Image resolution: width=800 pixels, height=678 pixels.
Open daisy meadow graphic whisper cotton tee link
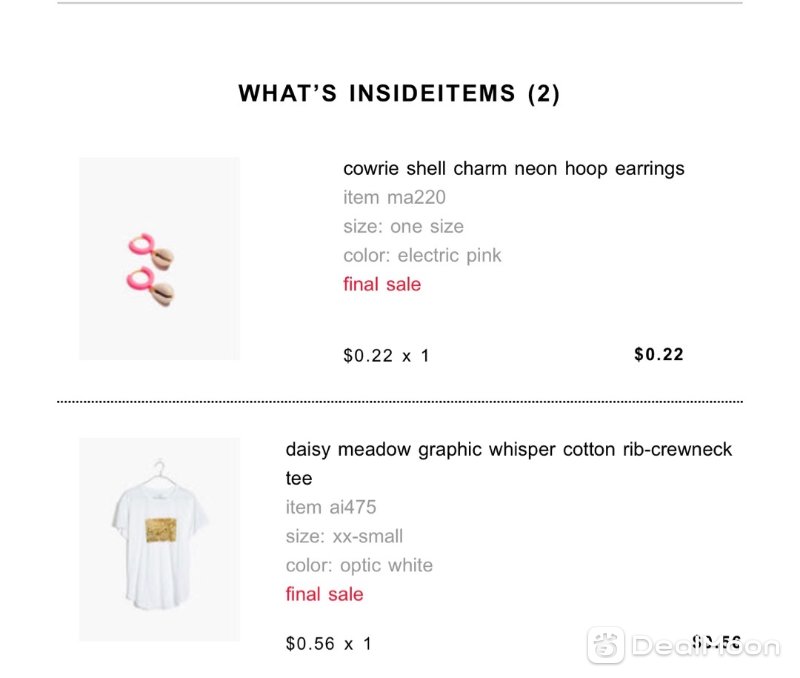509,463
